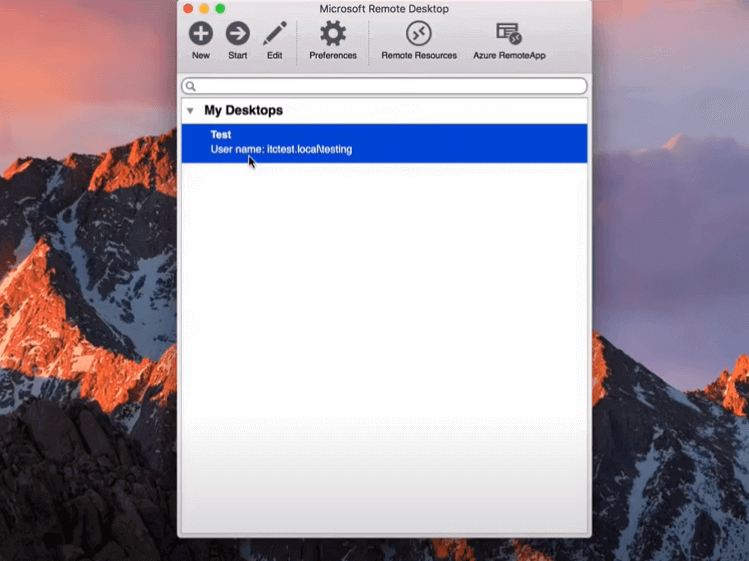Image resolution: width=749 pixels, height=561 pixels.
Task: Open Preferences gear icon
Action: coord(333,33)
